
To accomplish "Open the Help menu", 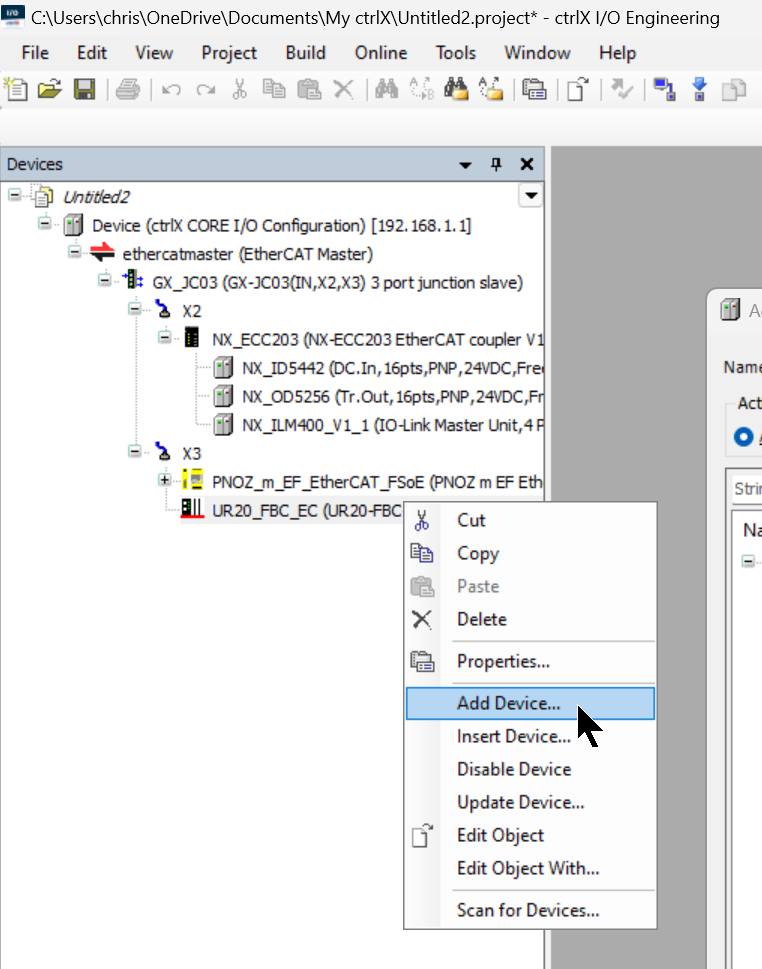I will coord(617,53).
